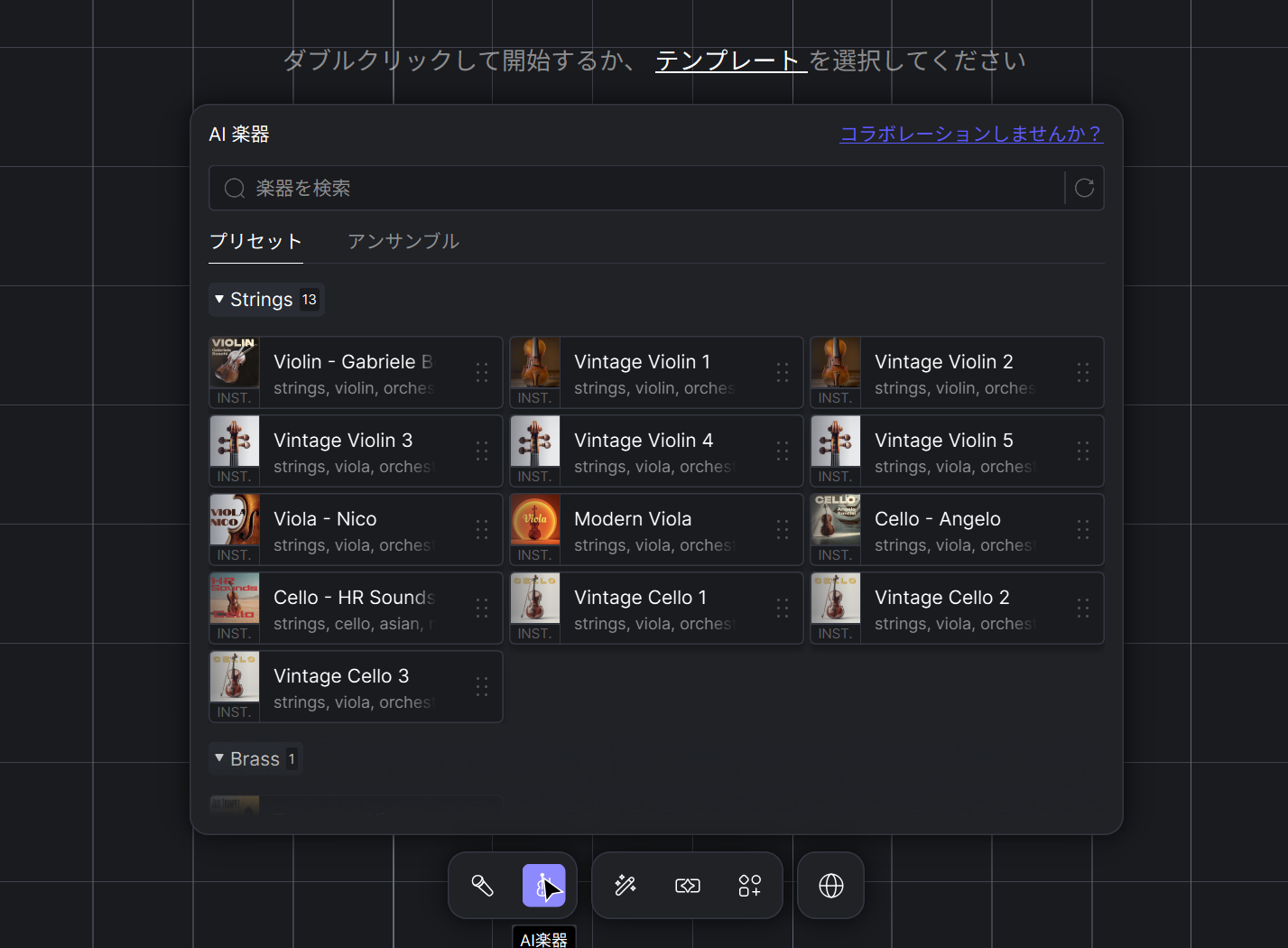
Task: Click the drag handle on Vintage Violin 2
Action: pos(1082,373)
